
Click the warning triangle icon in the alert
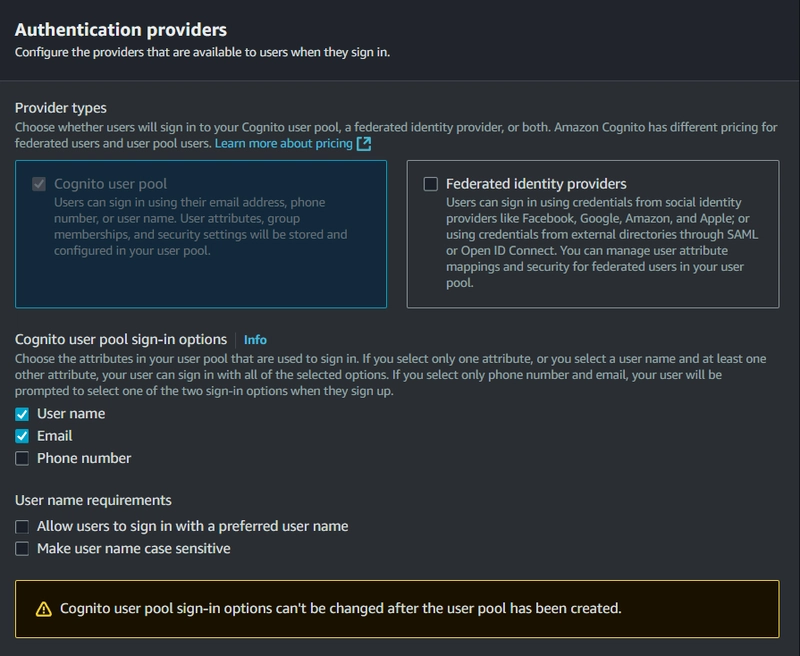43,609
